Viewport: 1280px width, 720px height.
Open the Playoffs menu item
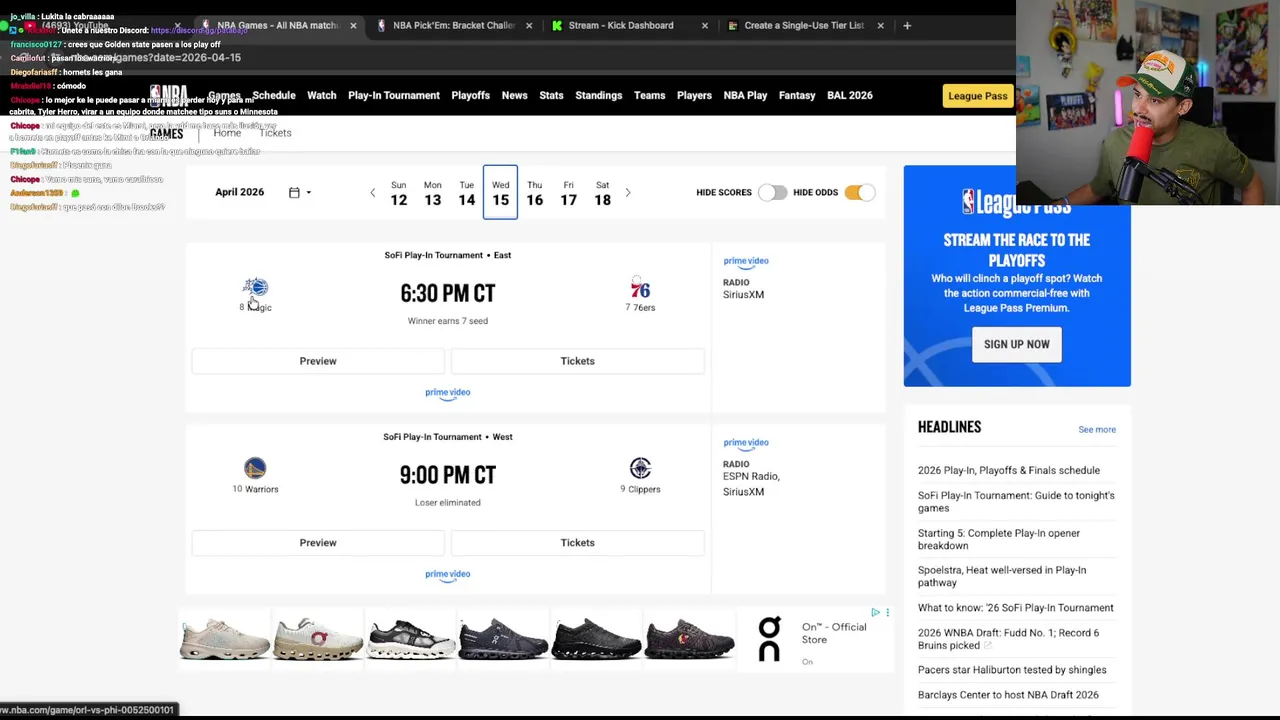click(x=470, y=95)
